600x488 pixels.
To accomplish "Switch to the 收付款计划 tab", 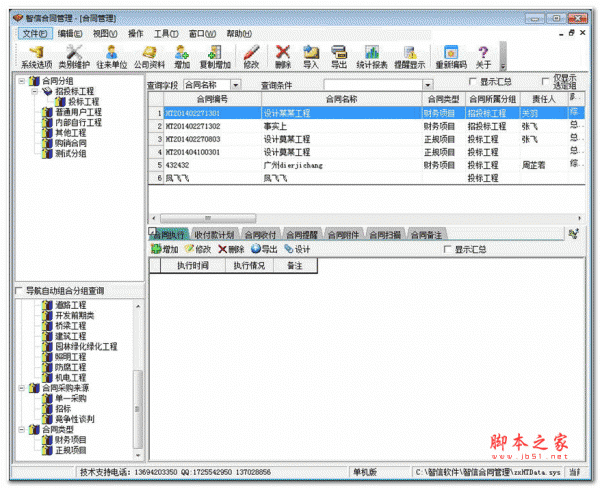I will click(x=214, y=235).
